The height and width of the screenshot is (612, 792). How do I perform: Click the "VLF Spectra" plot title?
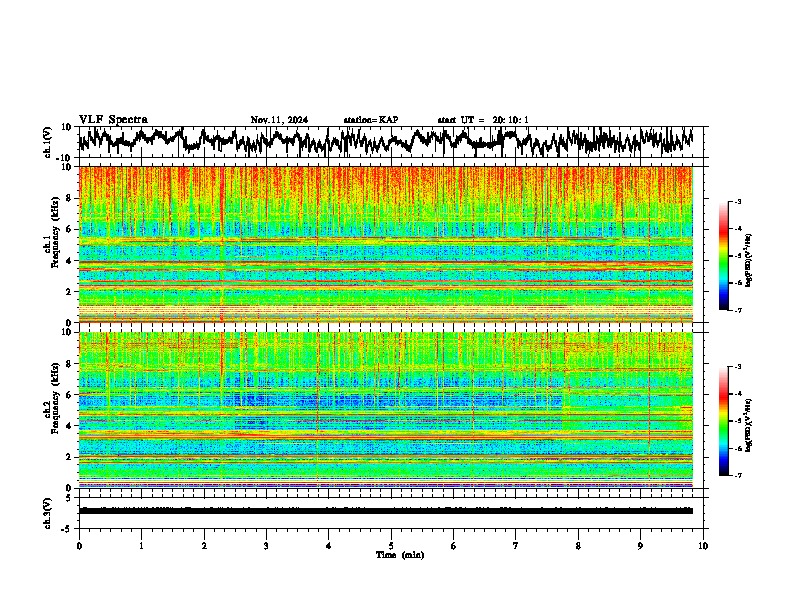(x=113, y=120)
